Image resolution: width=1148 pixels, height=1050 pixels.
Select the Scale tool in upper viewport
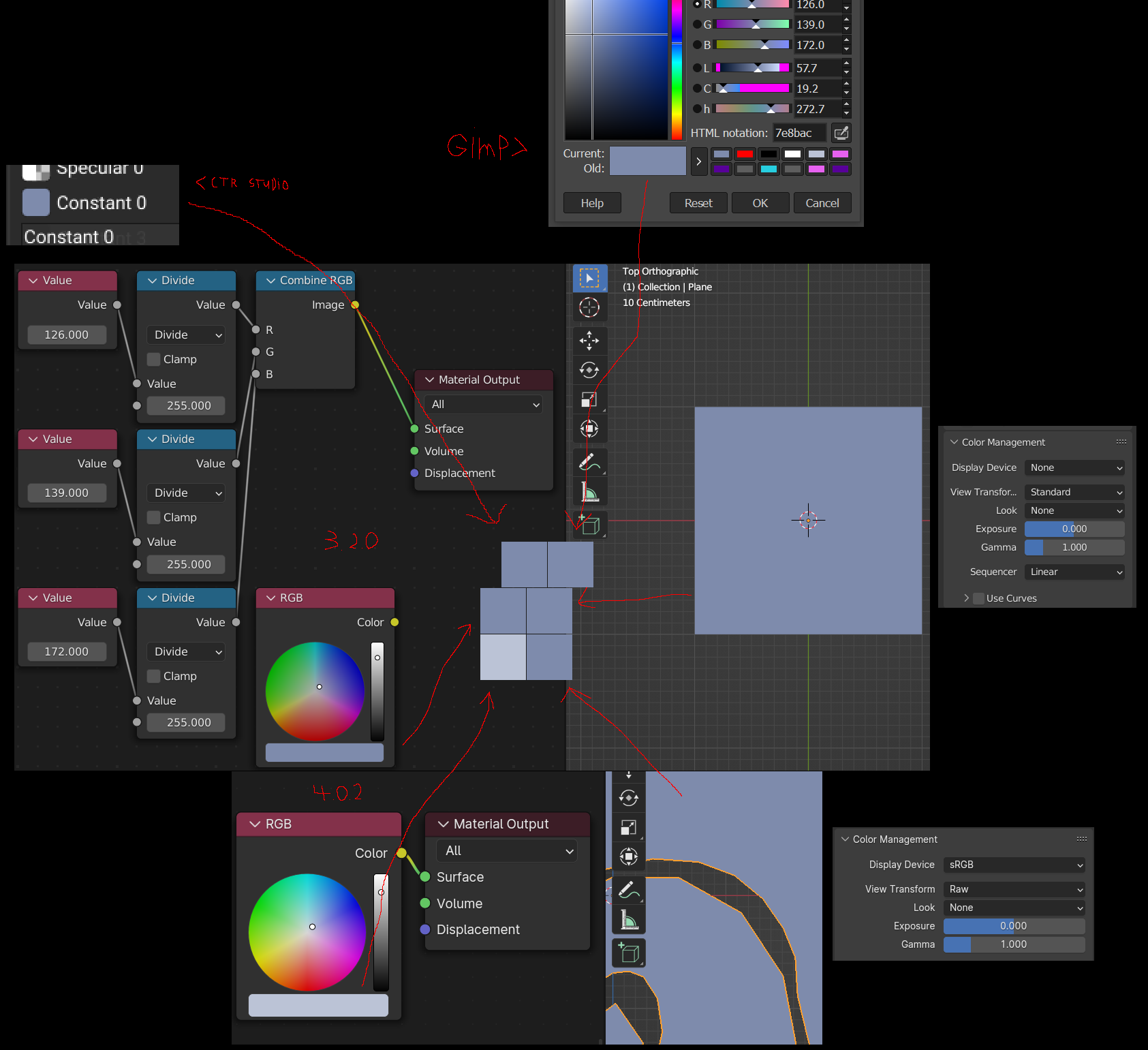pos(589,399)
